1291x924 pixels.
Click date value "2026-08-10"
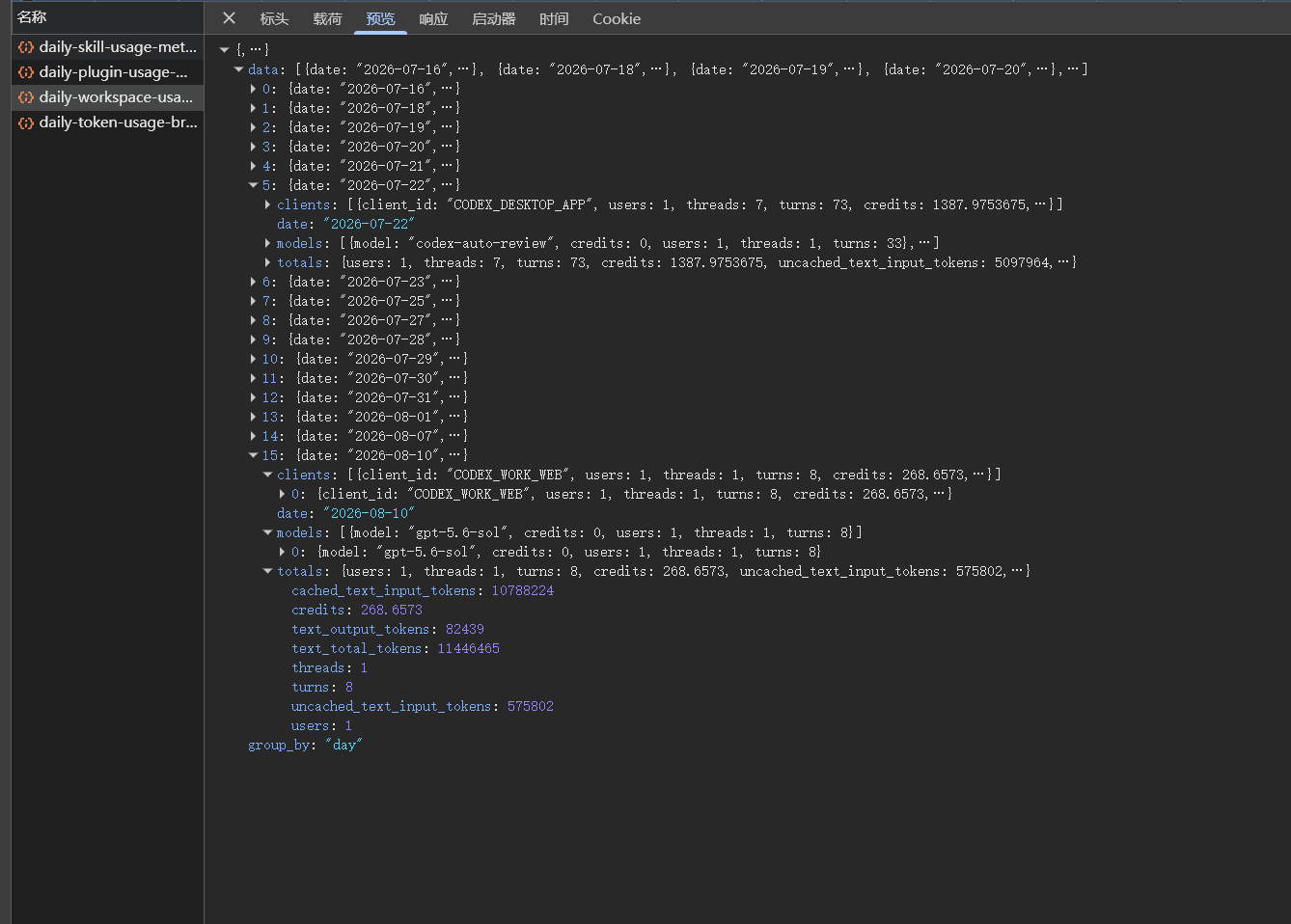click(369, 513)
